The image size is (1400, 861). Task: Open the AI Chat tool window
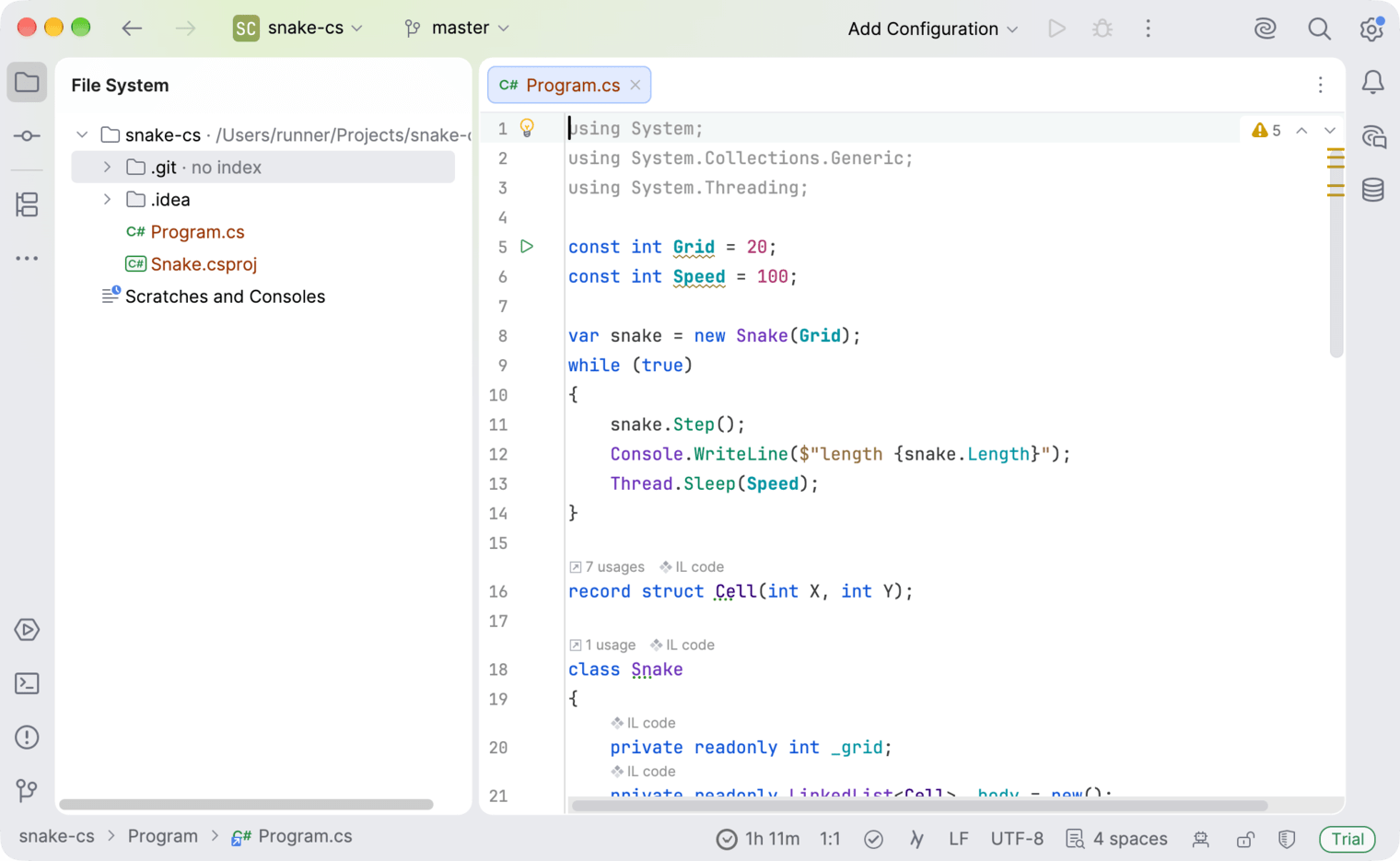(1372, 137)
